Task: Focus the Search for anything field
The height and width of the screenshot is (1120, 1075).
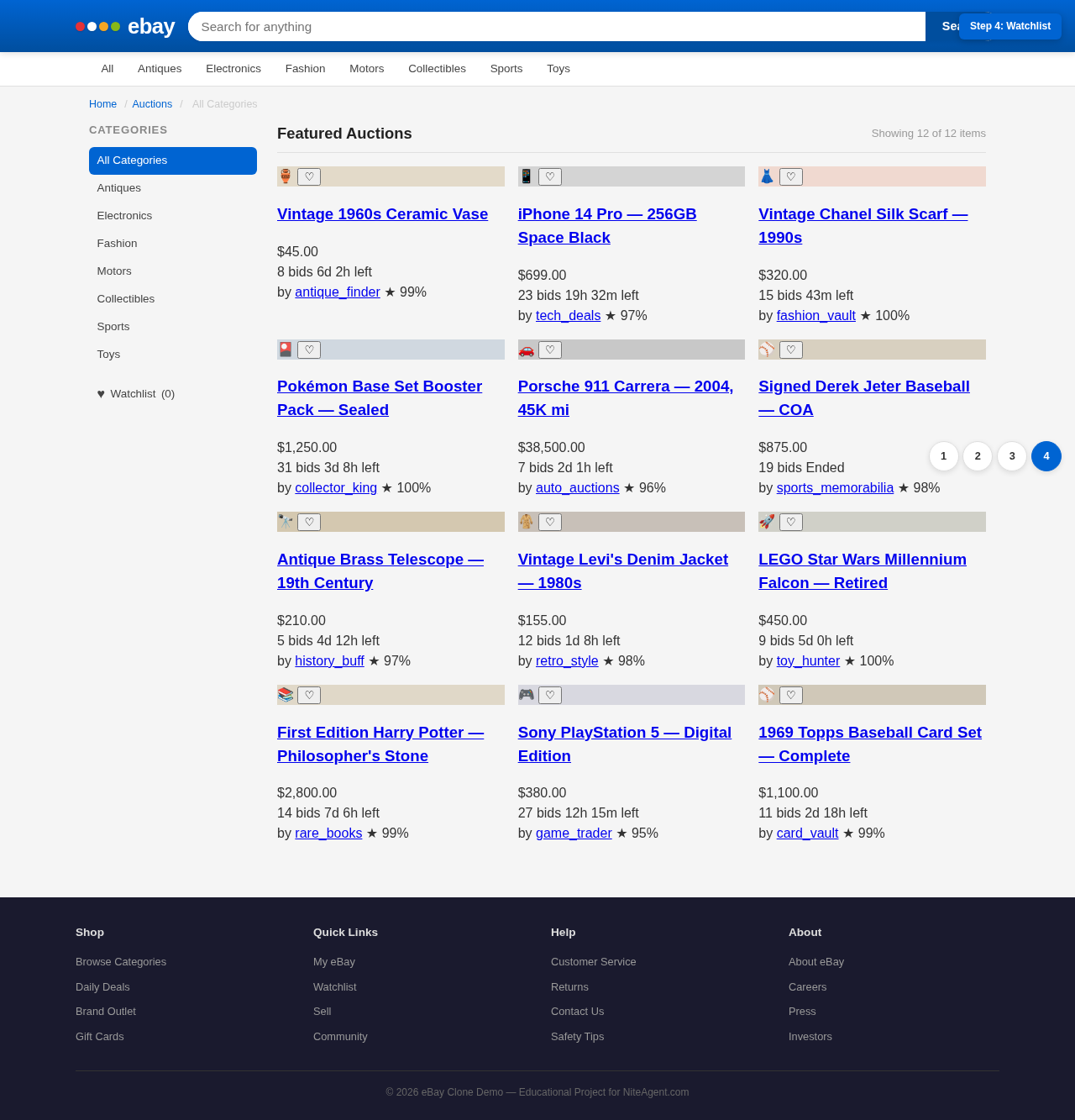Action: click(x=557, y=26)
